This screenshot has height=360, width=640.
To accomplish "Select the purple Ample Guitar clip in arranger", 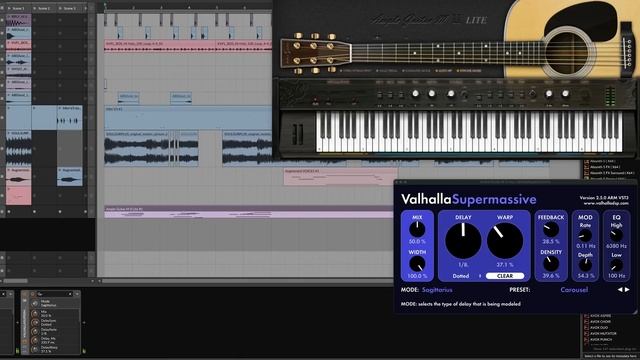I will pyautogui.click(x=249, y=212).
